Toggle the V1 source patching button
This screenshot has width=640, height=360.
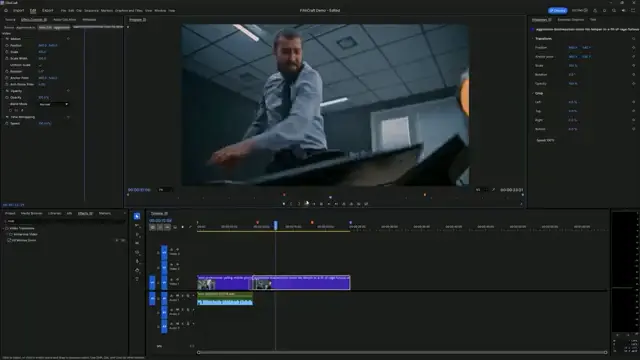(x=152, y=282)
